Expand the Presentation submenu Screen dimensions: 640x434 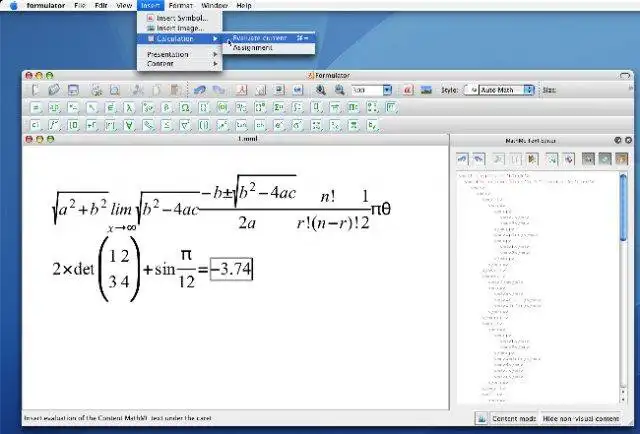(x=180, y=54)
